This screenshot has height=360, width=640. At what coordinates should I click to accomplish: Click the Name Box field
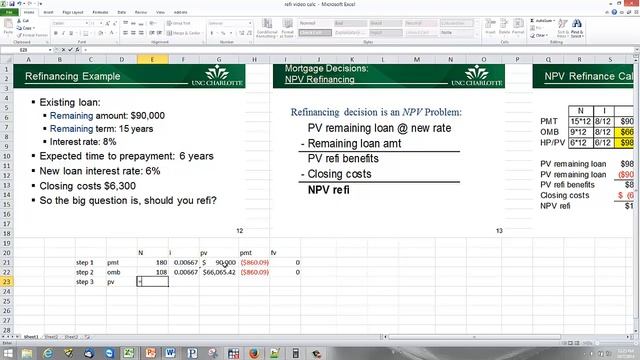24,50
